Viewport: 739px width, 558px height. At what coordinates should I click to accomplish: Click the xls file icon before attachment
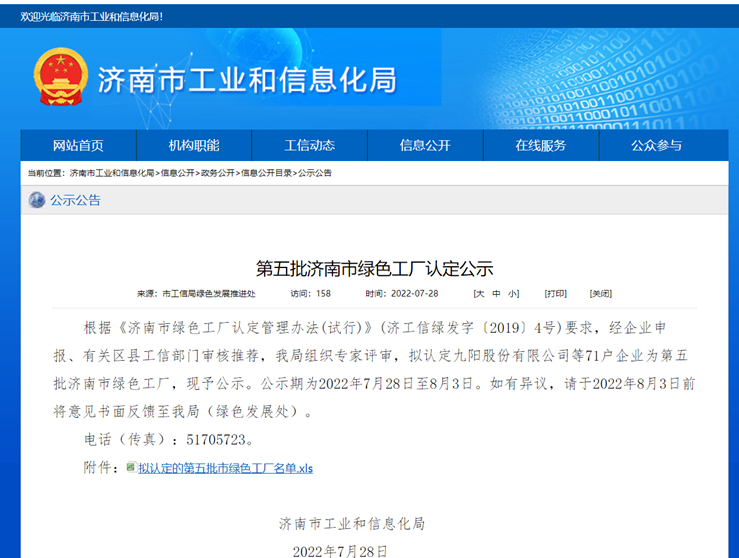click(131, 468)
